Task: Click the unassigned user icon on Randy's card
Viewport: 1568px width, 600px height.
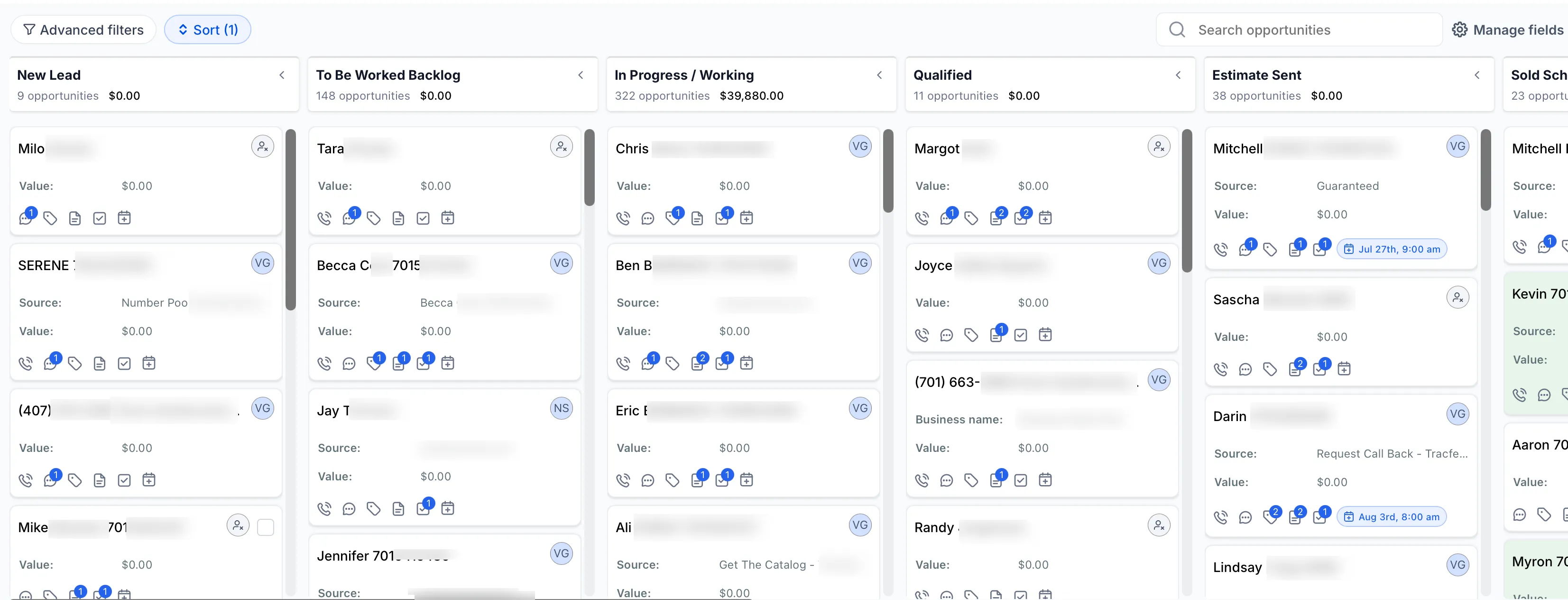Action: pyautogui.click(x=1159, y=525)
